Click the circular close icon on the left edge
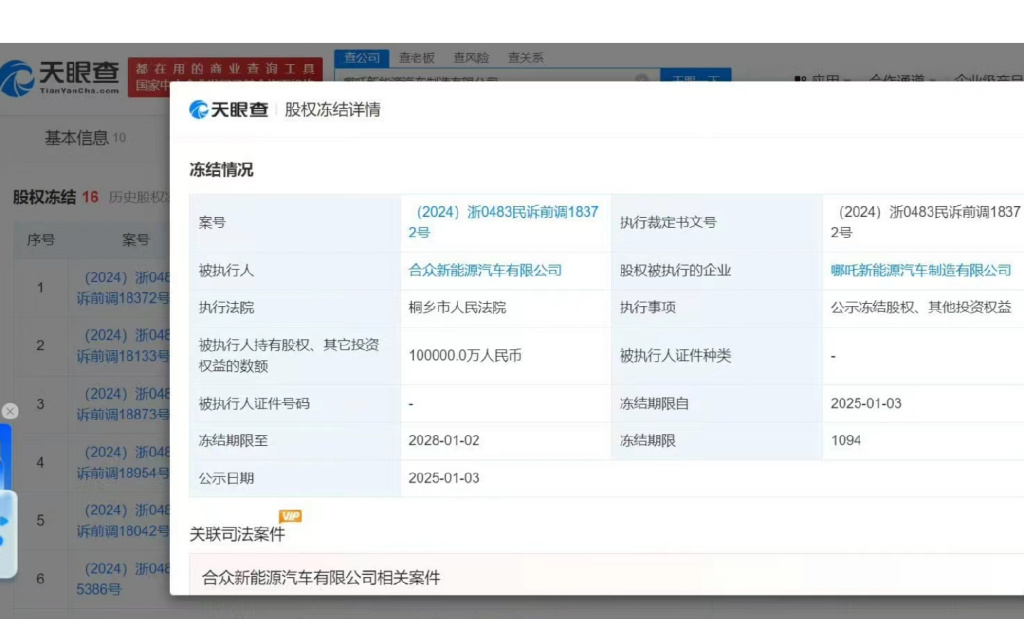Screen dimensions: 1024x619 [10, 410]
